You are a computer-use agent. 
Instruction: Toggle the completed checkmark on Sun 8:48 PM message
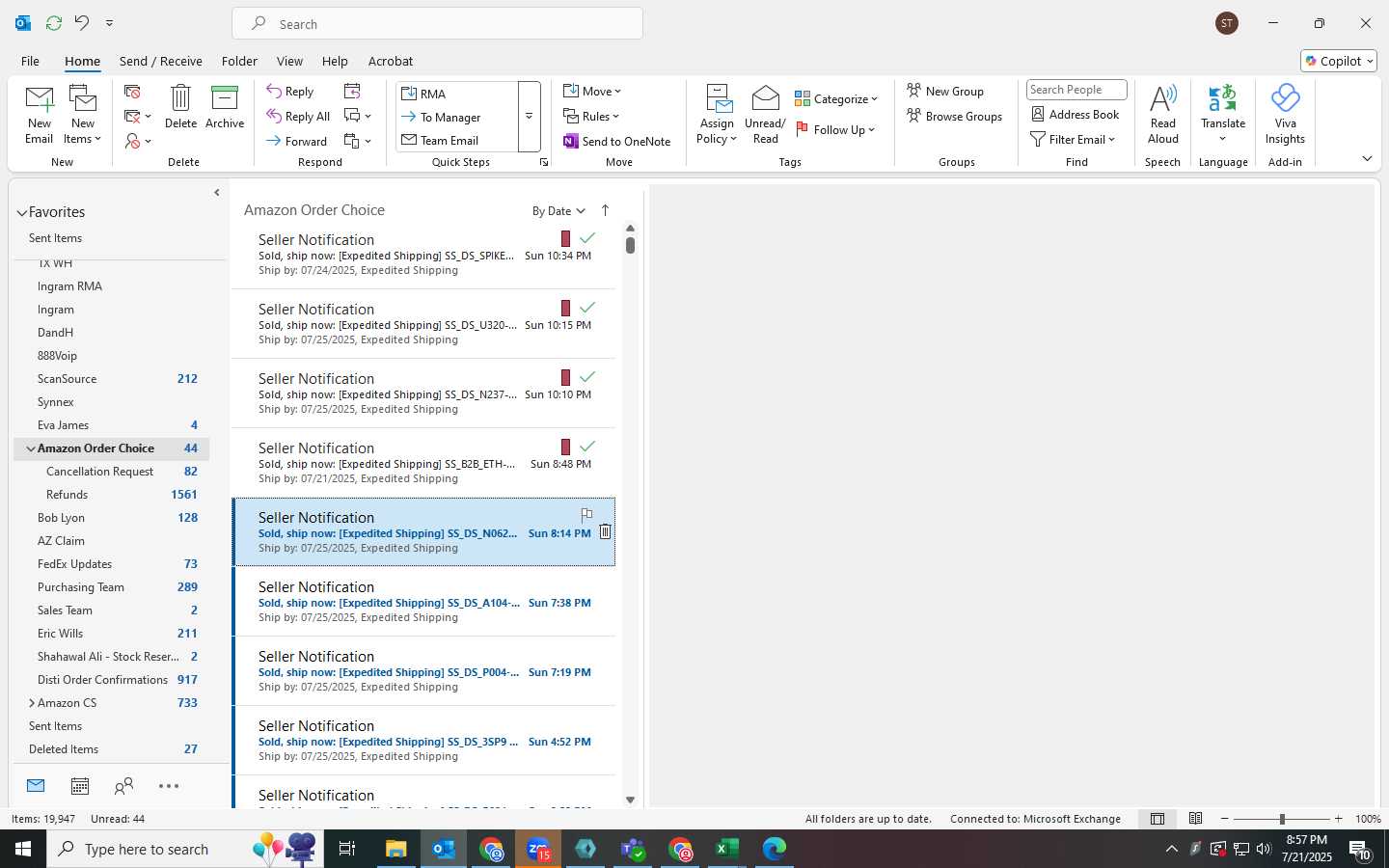point(587,446)
